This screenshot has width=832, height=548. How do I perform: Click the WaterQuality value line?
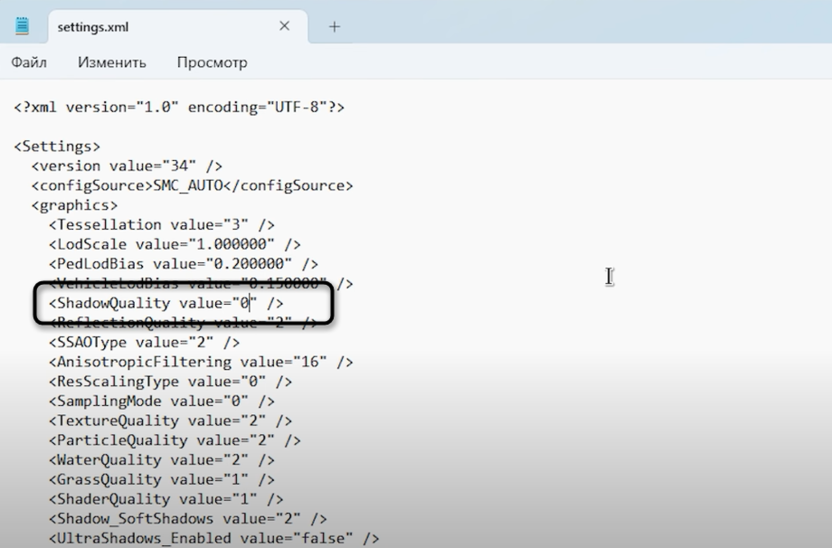click(162, 460)
